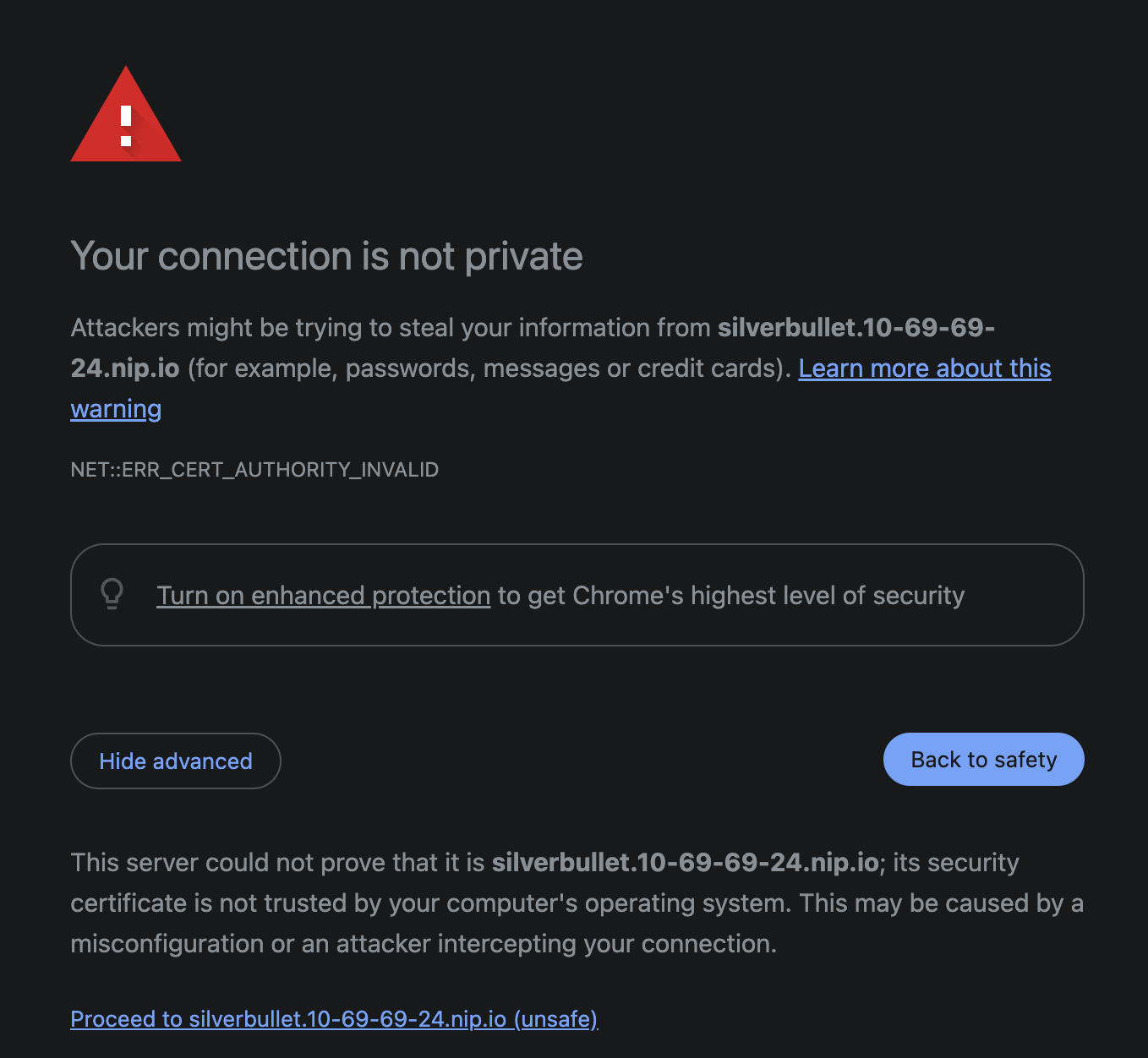Proceed to silverbullet.10-69-69-24.nip.io (unsafe)
The height and width of the screenshot is (1058, 1148).
[x=334, y=1019]
